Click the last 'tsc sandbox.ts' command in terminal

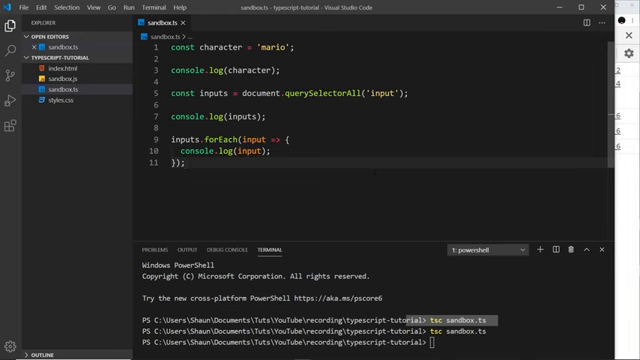click(458, 331)
